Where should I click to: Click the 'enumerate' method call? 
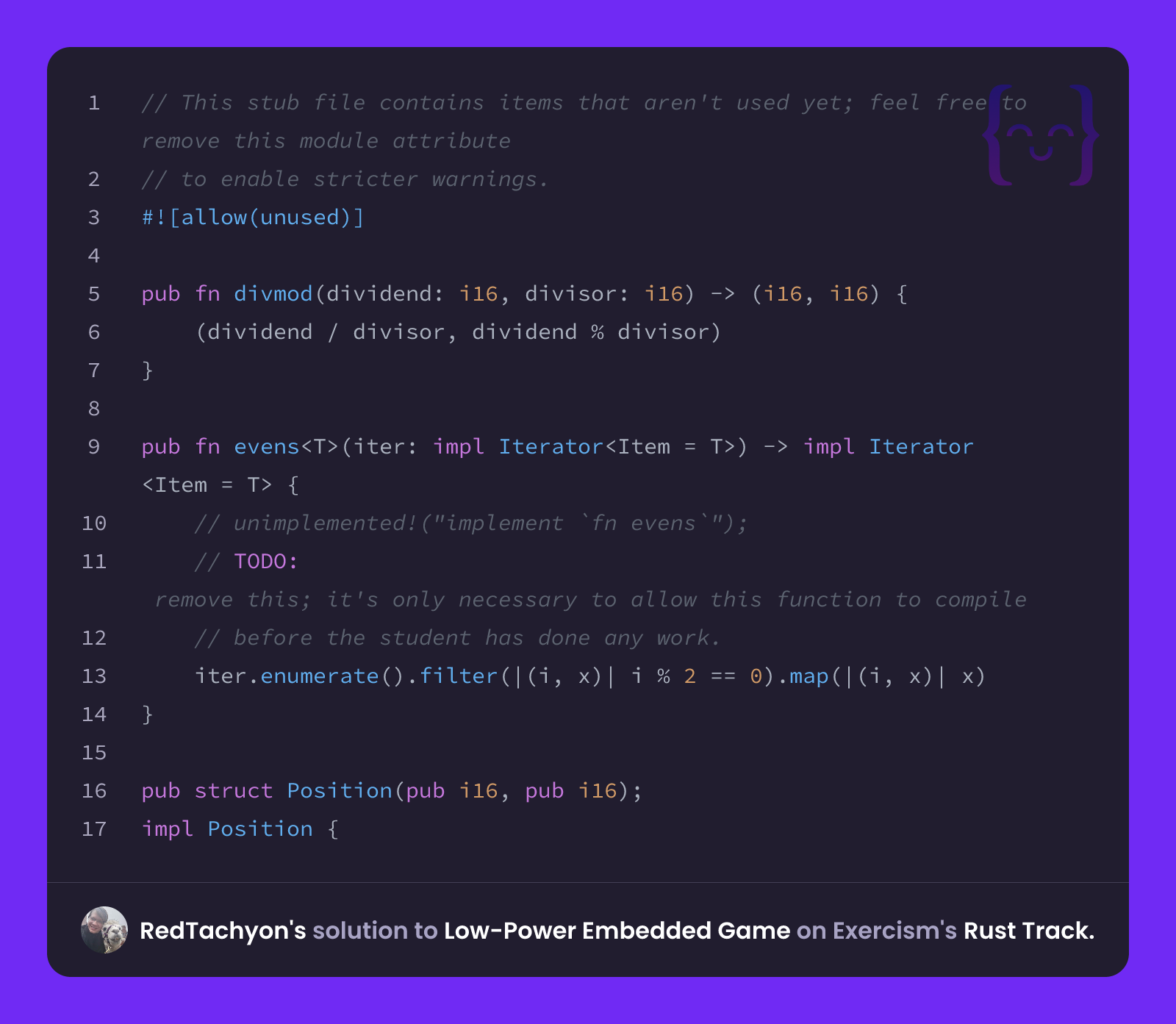[320, 676]
